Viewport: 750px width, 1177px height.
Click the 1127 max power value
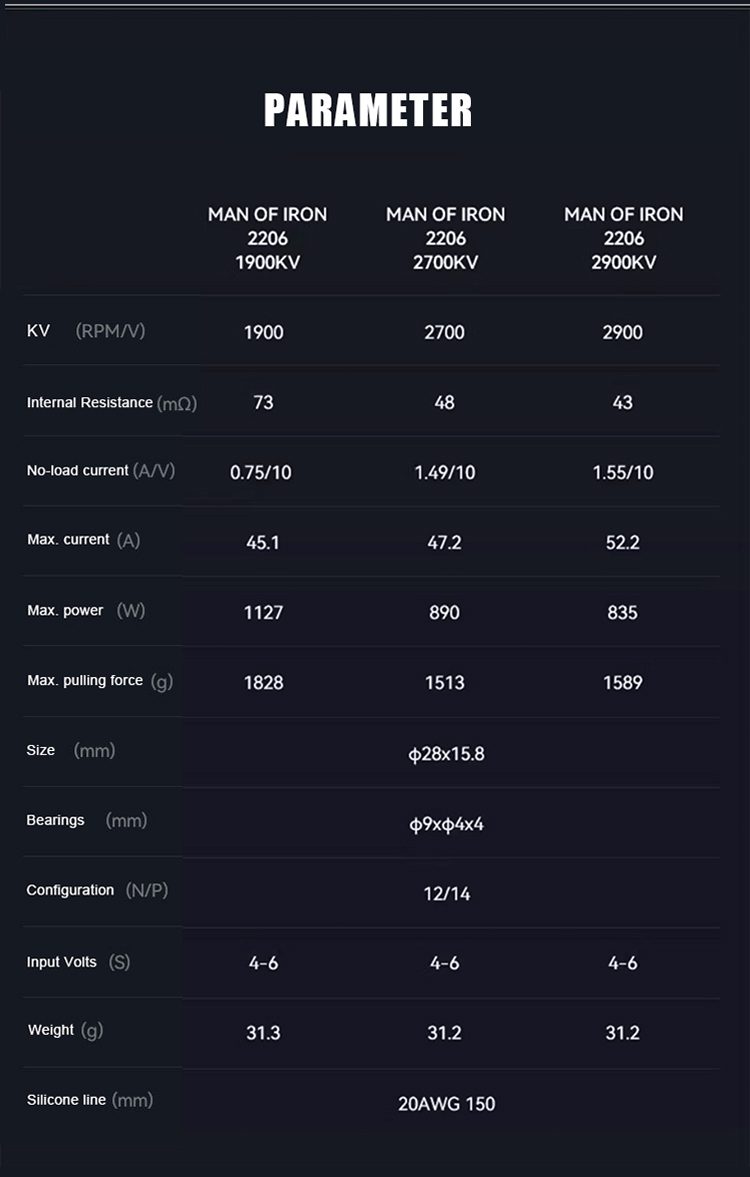pyautogui.click(x=263, y=612)
